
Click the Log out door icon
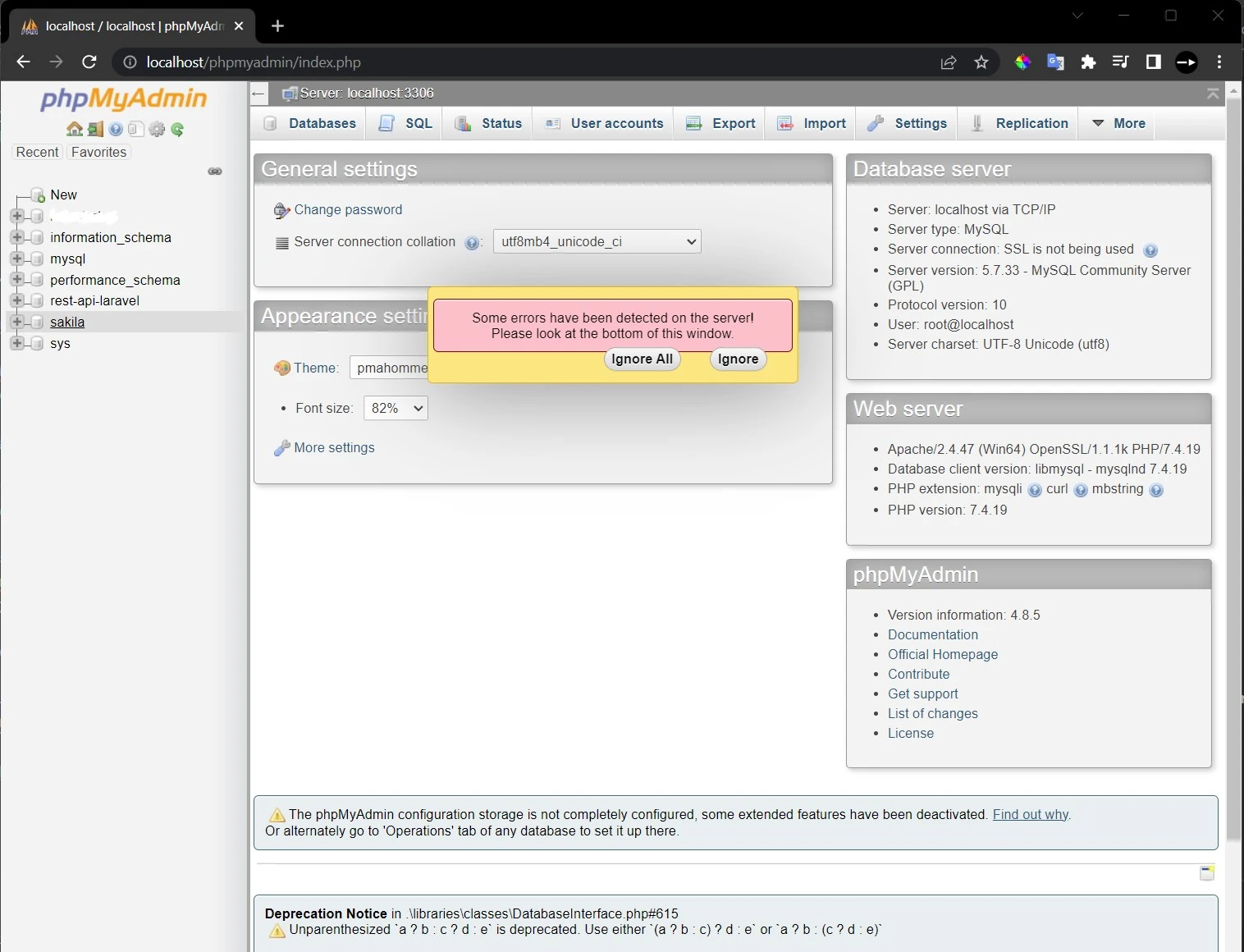tap(96, 129)
